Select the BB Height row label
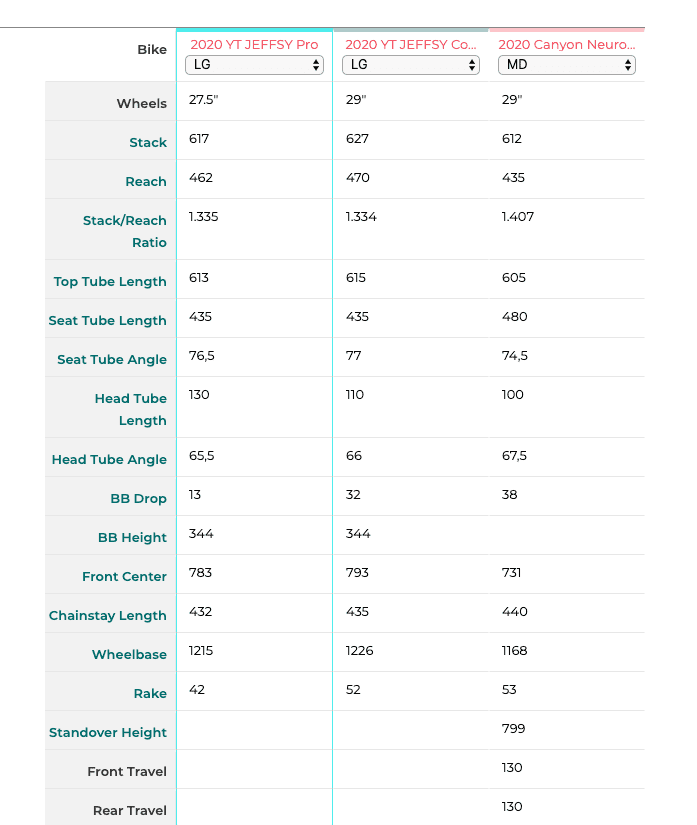697x825 pixels. pyautogui.click(x=132, y=538)
